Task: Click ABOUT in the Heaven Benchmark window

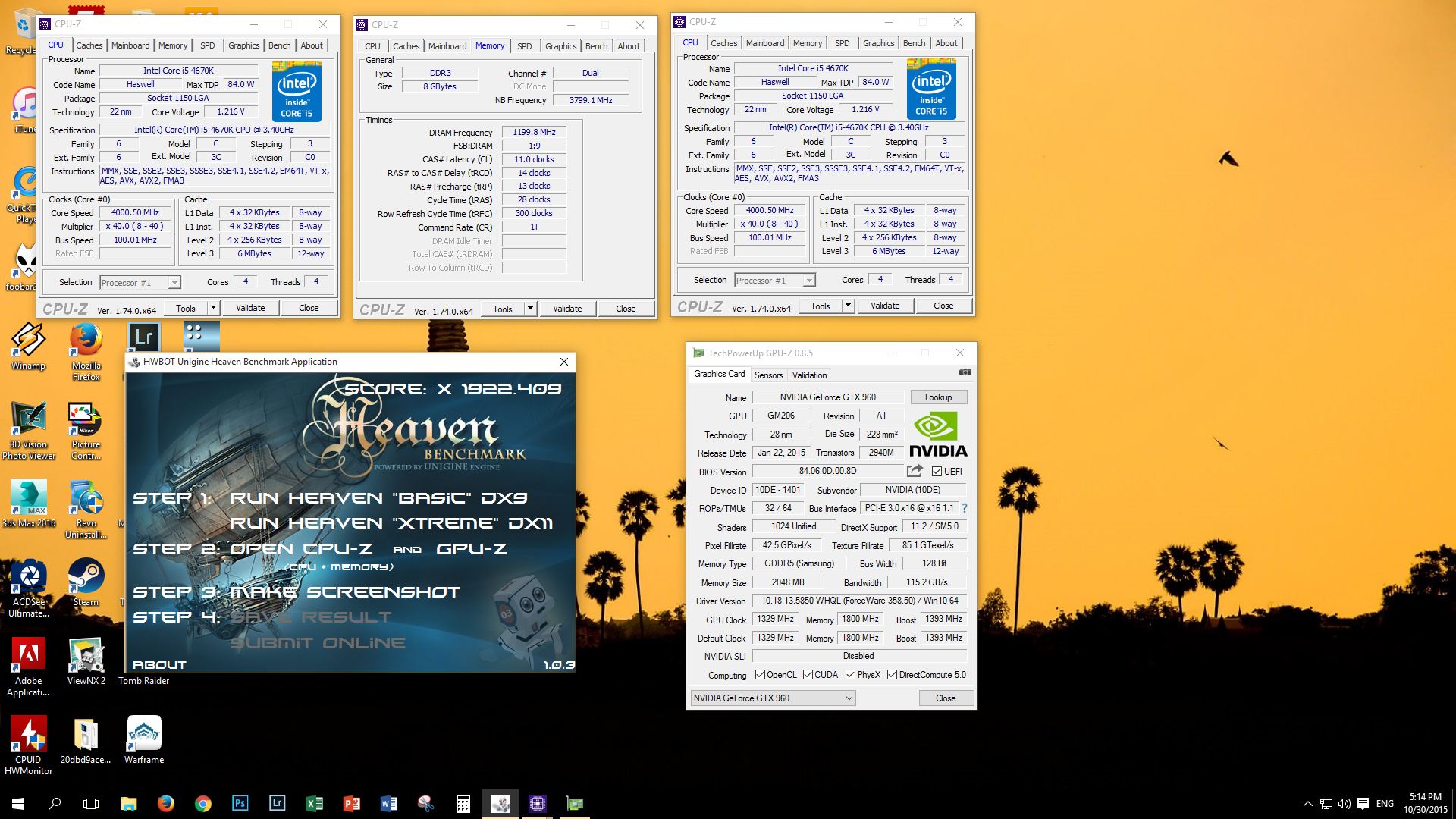Action: coord(159,665)
